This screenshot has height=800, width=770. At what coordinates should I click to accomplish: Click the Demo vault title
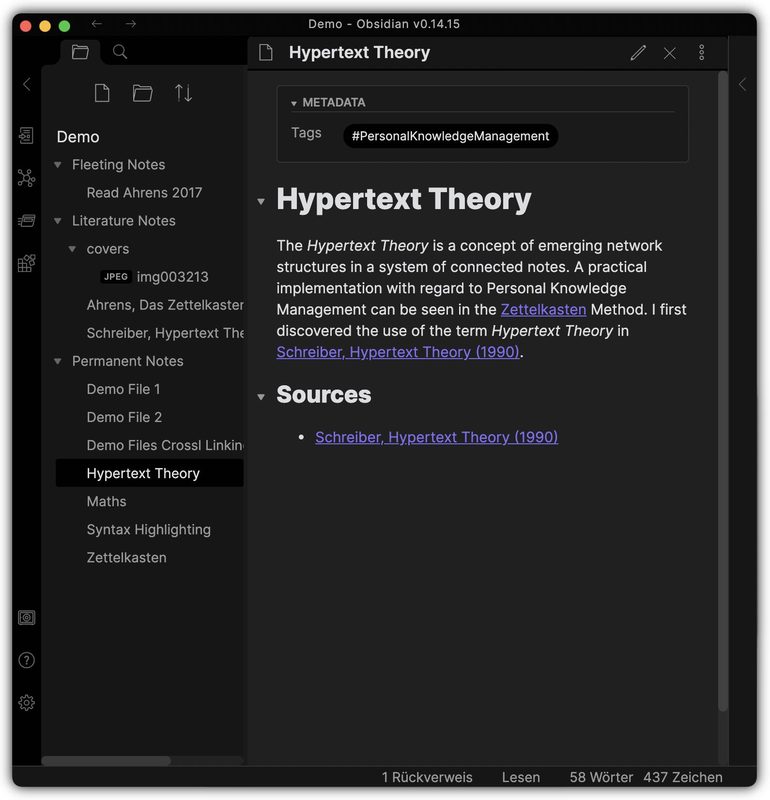coord(78,137)
